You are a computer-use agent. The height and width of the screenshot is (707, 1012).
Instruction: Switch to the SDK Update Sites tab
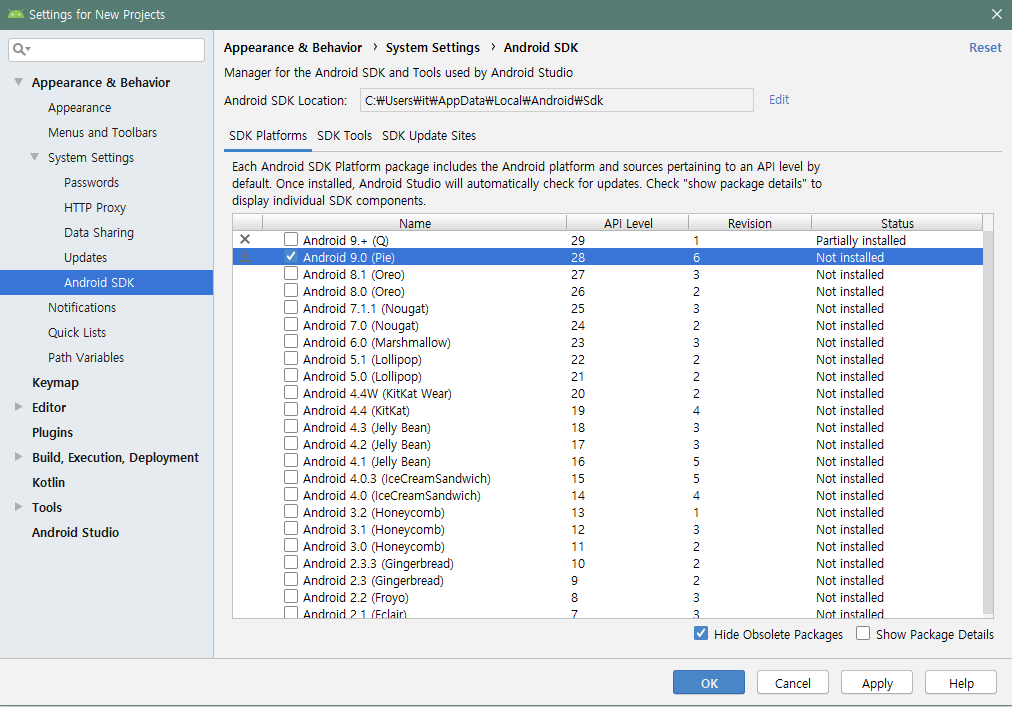tap(429, 136)
